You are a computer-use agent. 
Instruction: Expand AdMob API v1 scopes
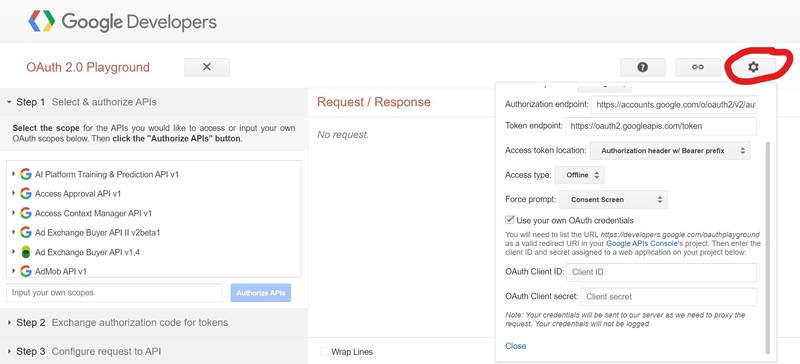point(13,271)
